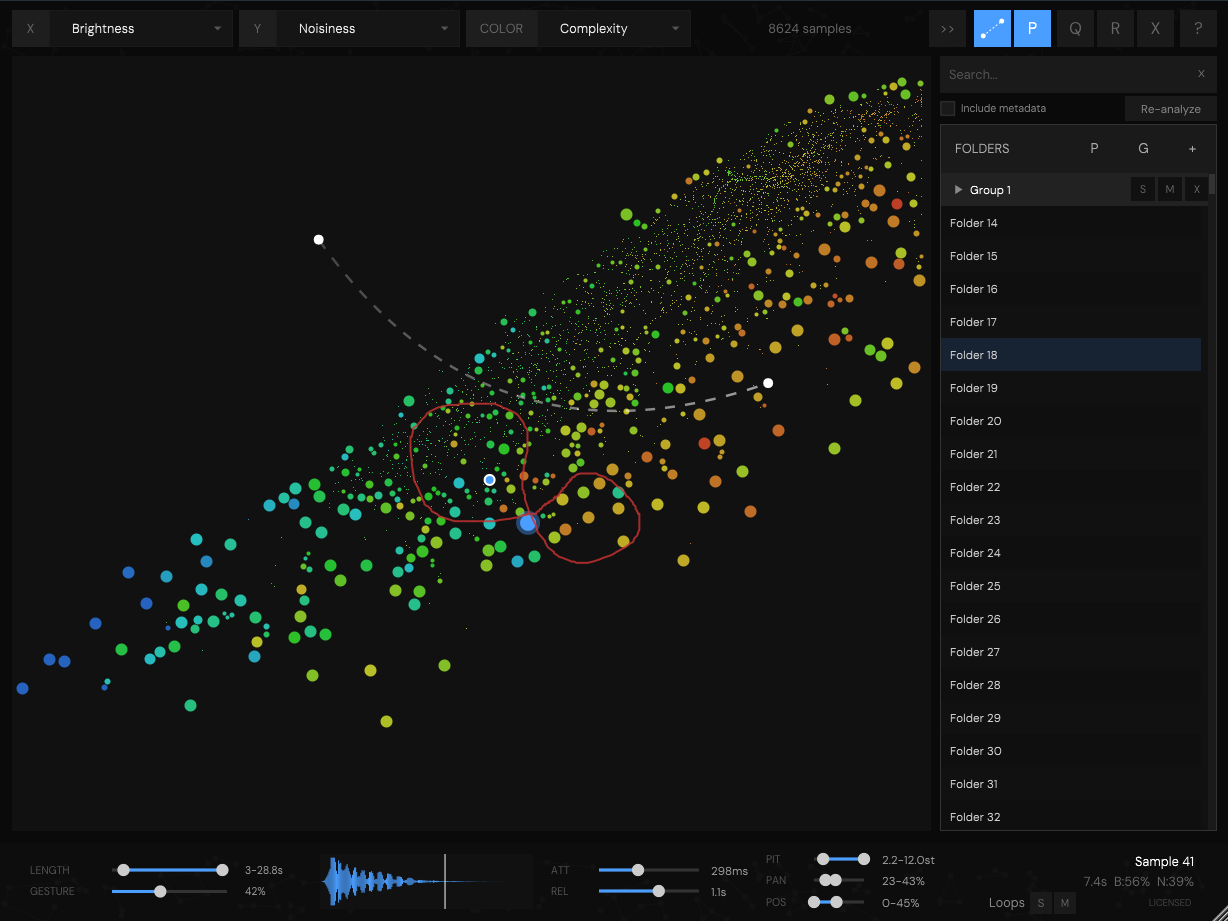Open the Y axis Noisiness dropdown
Image resolution: width=1228 pixels, height=921 pixels.
click(368, 29)
